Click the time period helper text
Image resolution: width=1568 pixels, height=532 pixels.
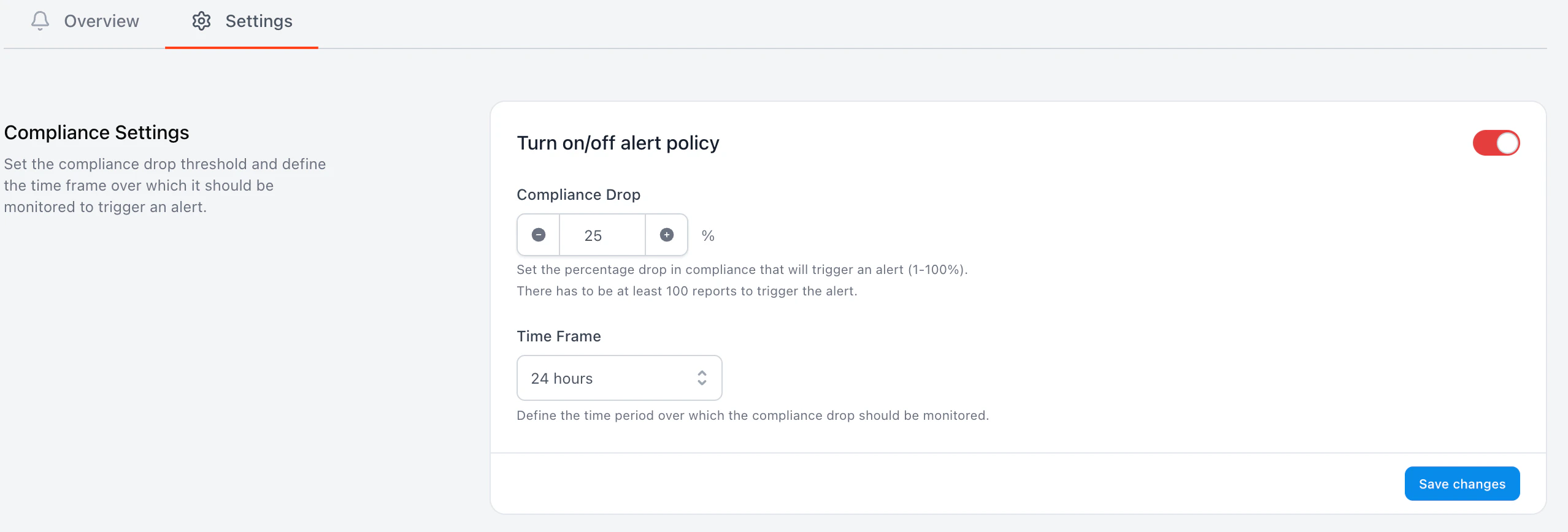[752, 416]
